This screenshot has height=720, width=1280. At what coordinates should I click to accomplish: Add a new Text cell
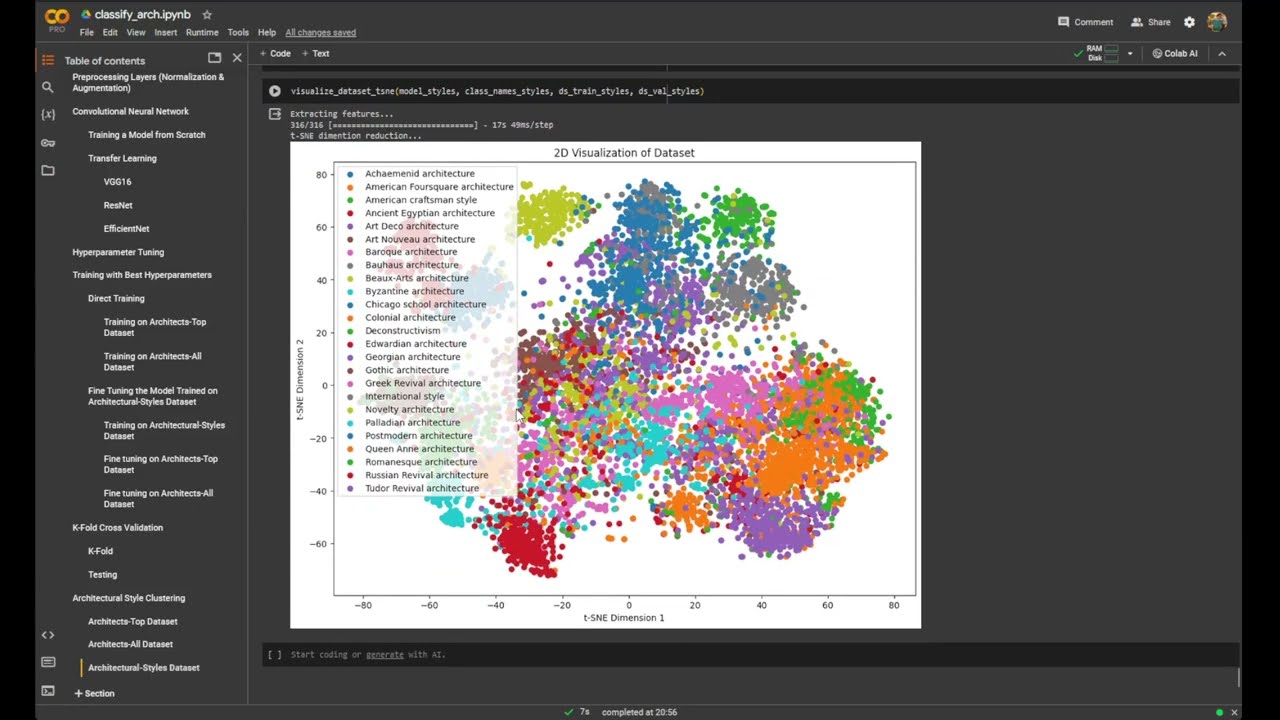coord(315,54)
